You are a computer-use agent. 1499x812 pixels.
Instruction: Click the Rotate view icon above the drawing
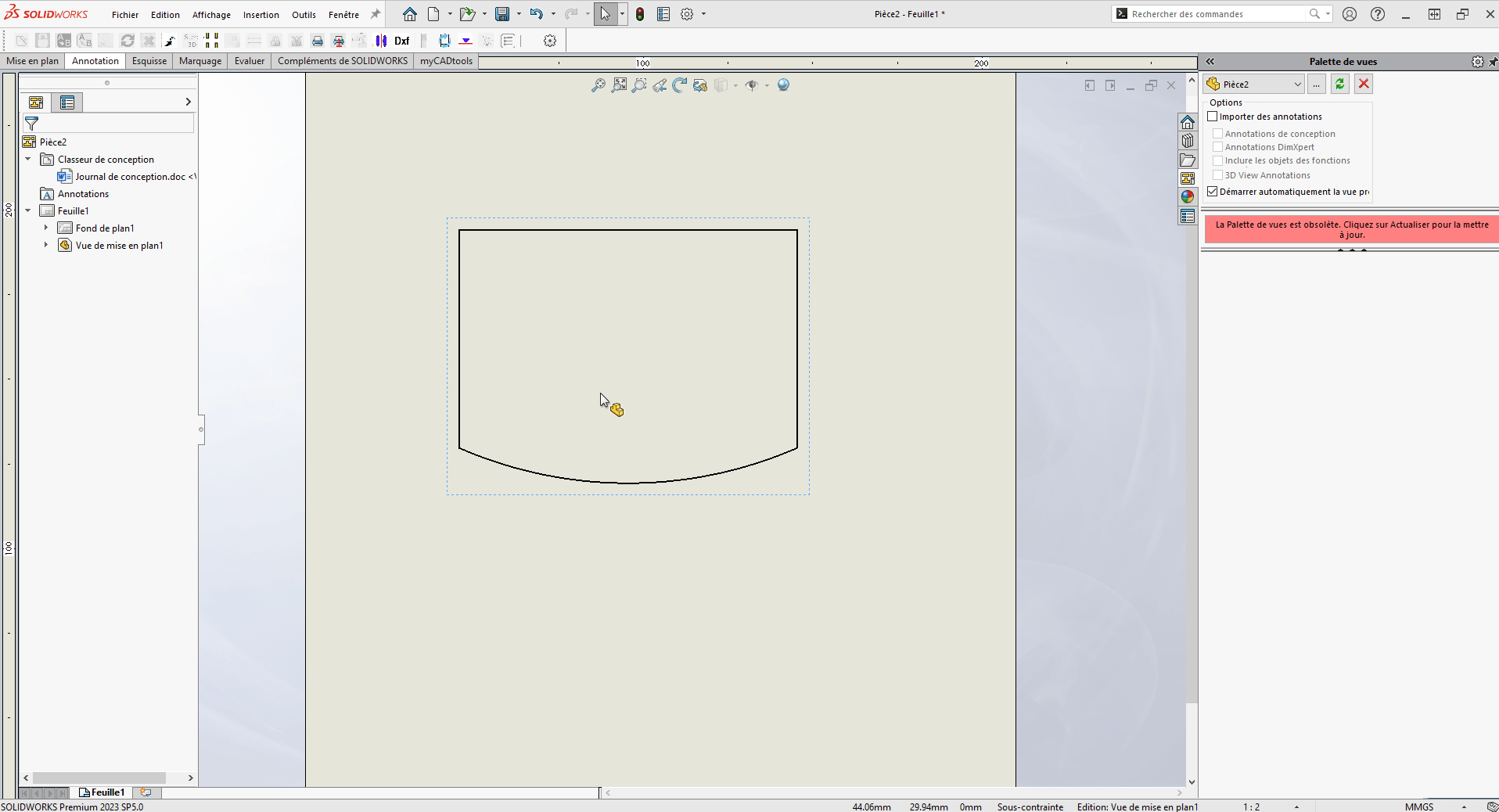pyautogui.click(x=679, y=85)
